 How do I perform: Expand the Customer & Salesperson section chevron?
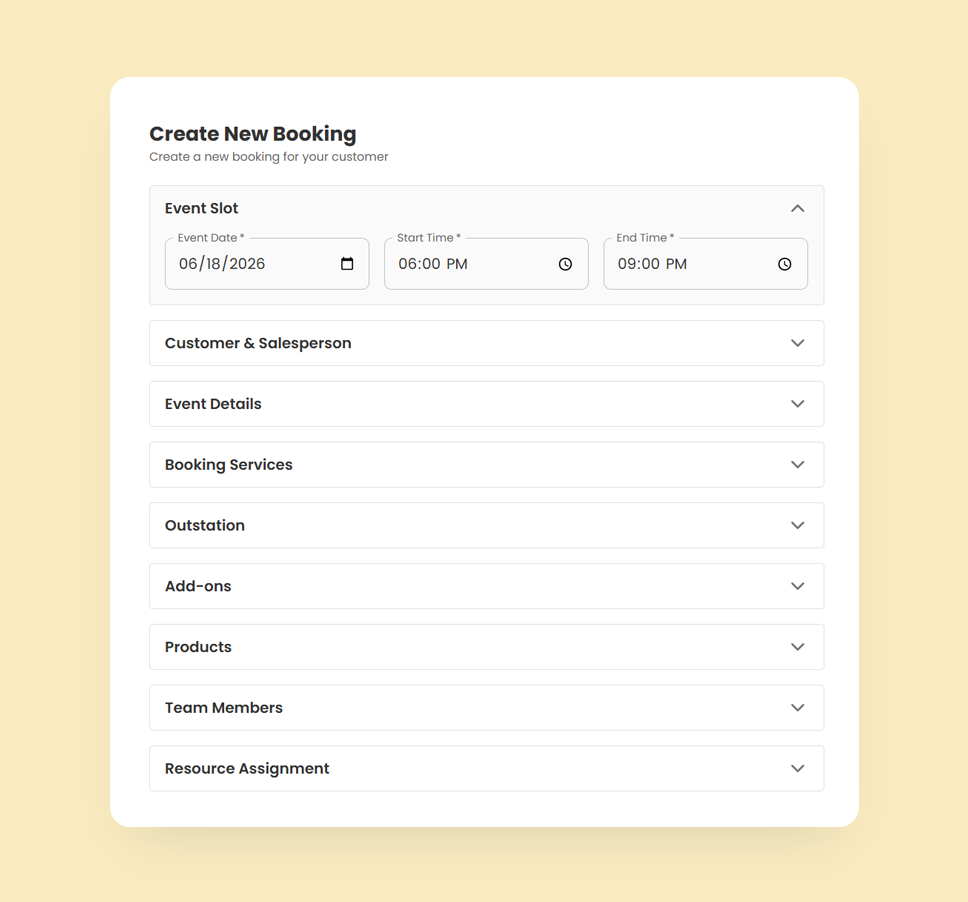[x=798, y=343]
